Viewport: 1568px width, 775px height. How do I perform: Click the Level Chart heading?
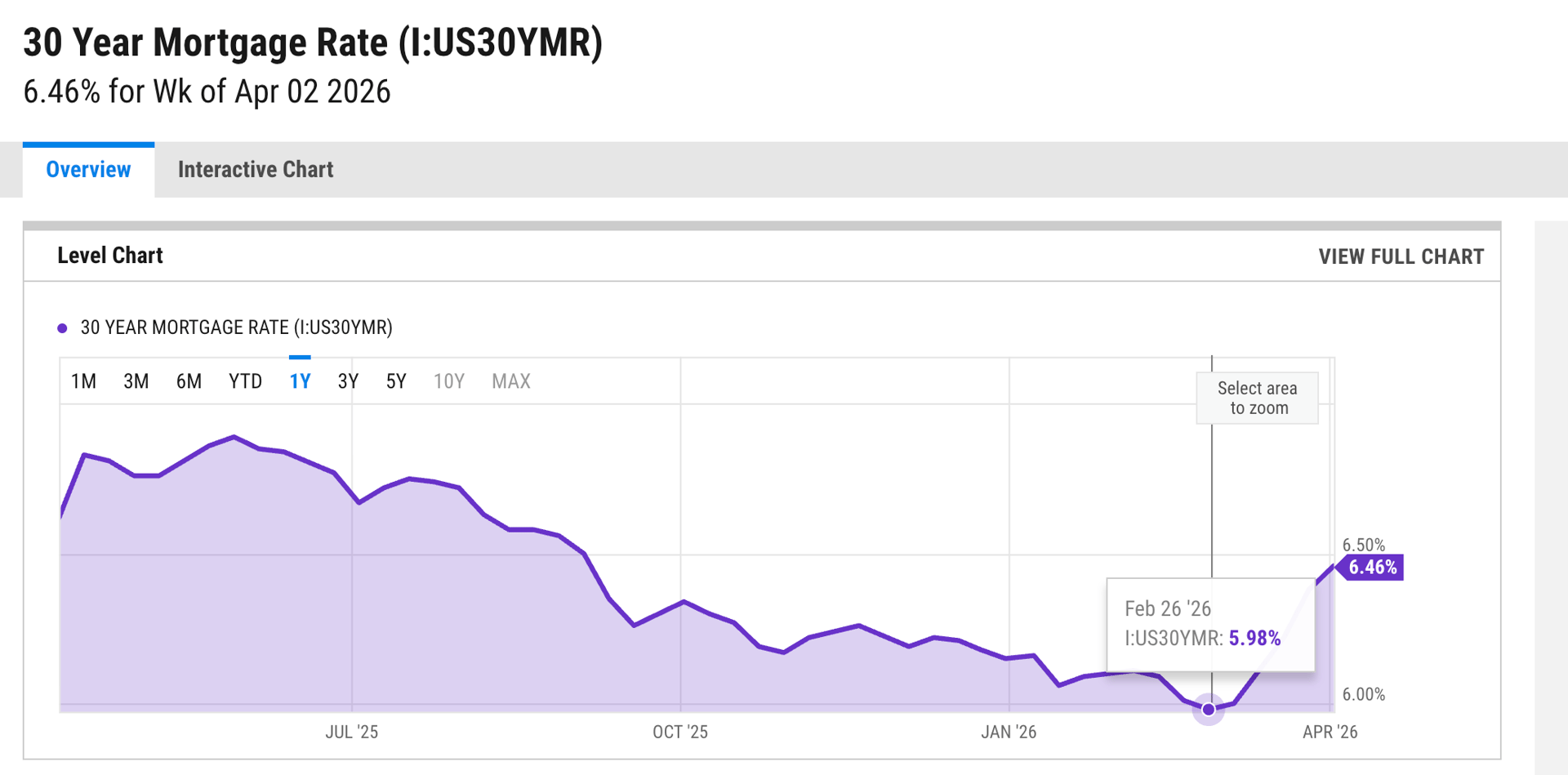[x=110, y=256]
